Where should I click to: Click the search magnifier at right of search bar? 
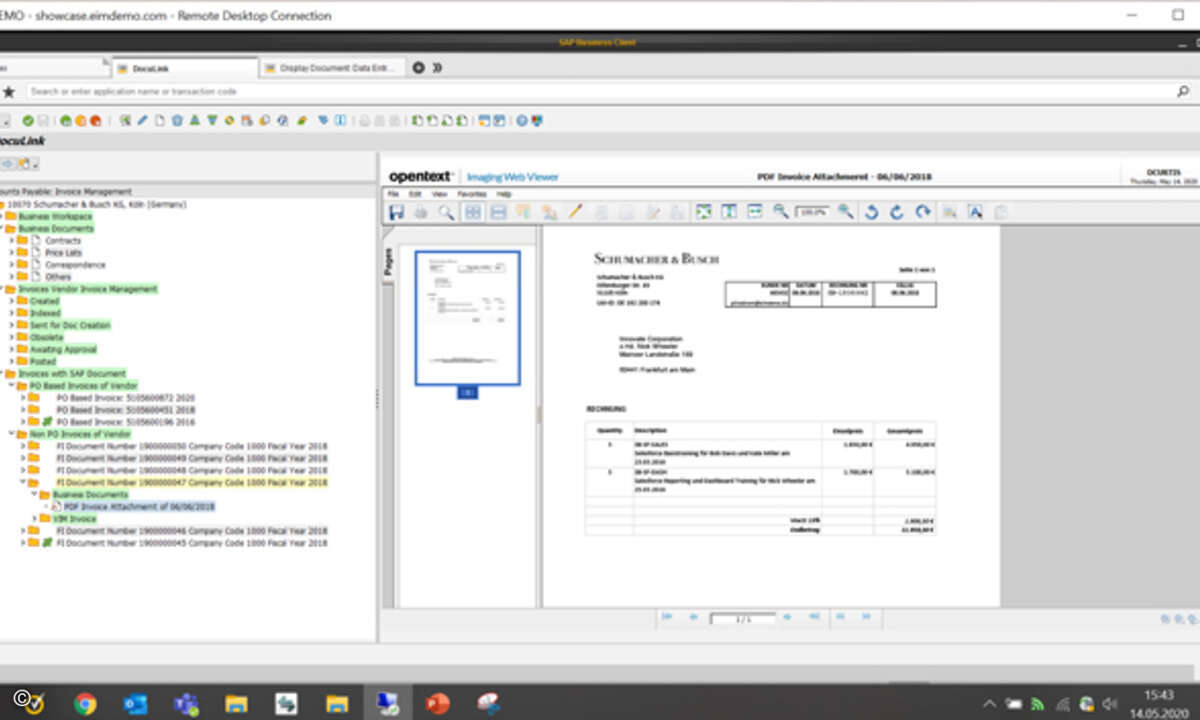1182,91
